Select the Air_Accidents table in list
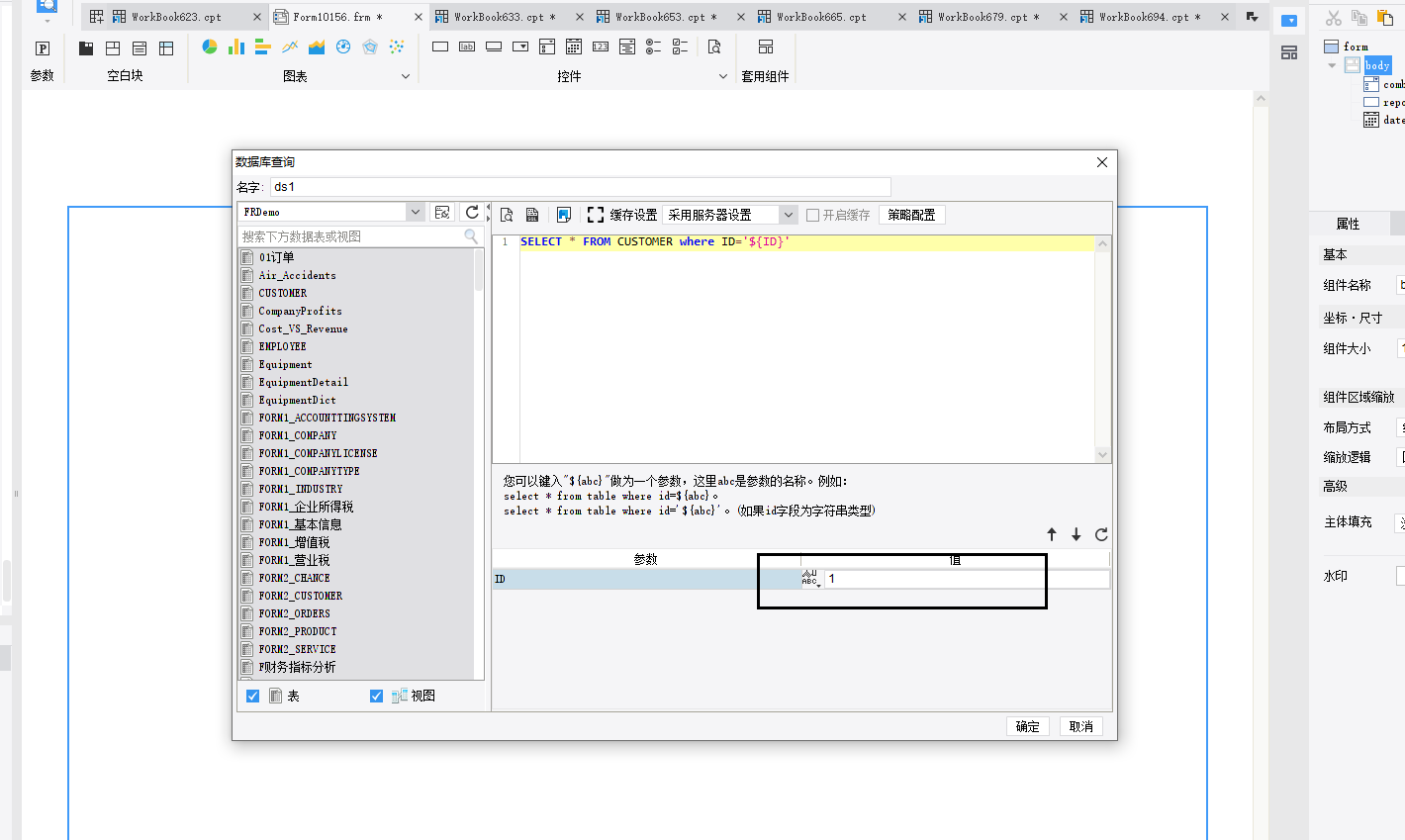This screenshot has height=840, width=1405. [x=298, y=275]
